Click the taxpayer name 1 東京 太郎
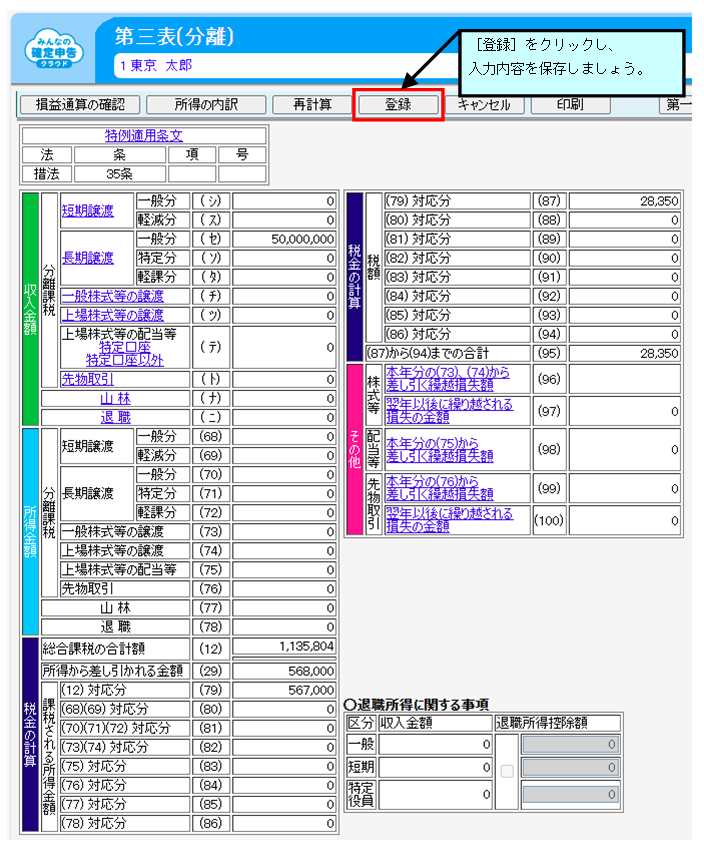Viewport: 704px width, 851px height. 156,66
